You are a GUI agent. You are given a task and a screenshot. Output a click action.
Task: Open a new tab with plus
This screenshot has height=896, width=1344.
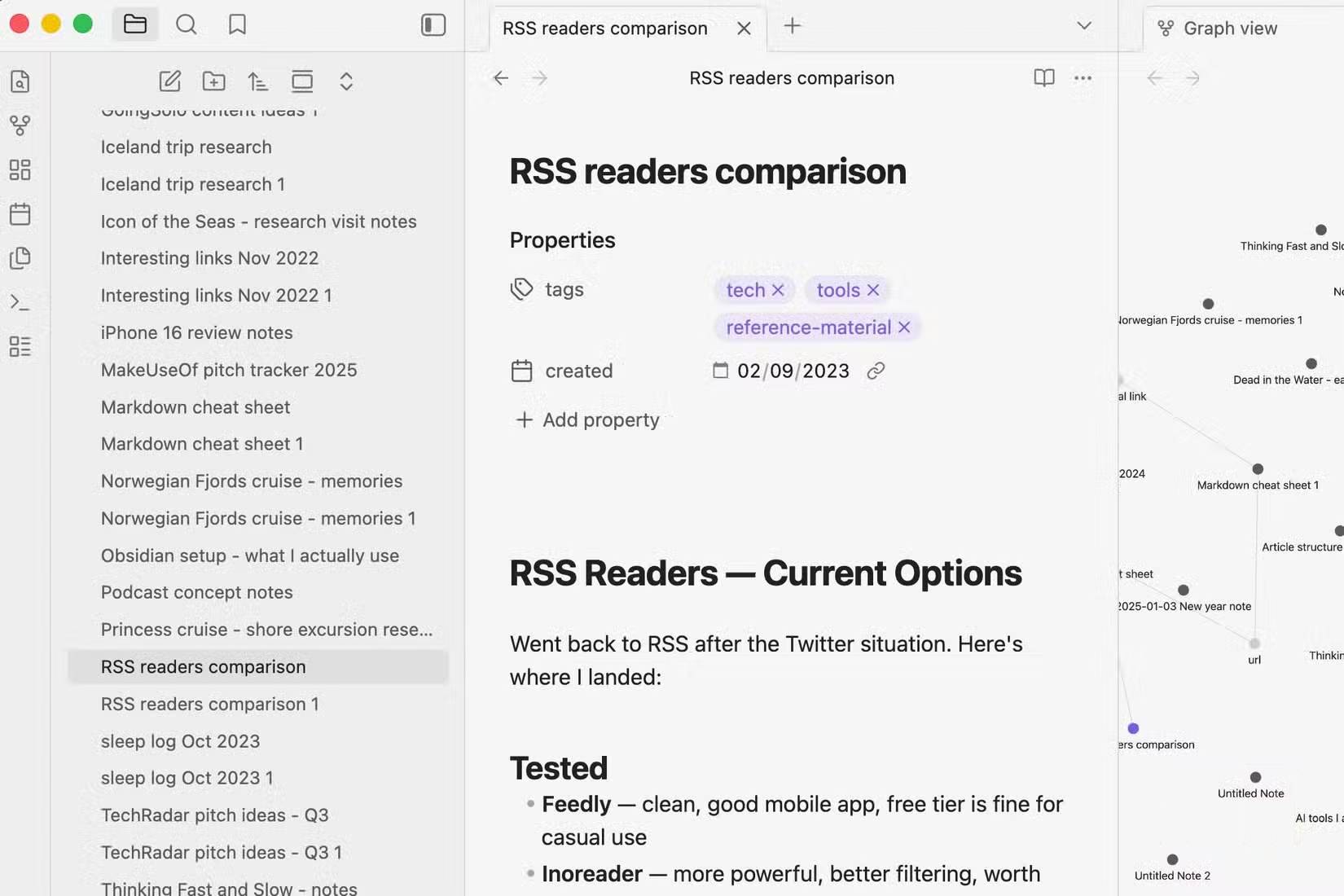click(x=792, y=25)
